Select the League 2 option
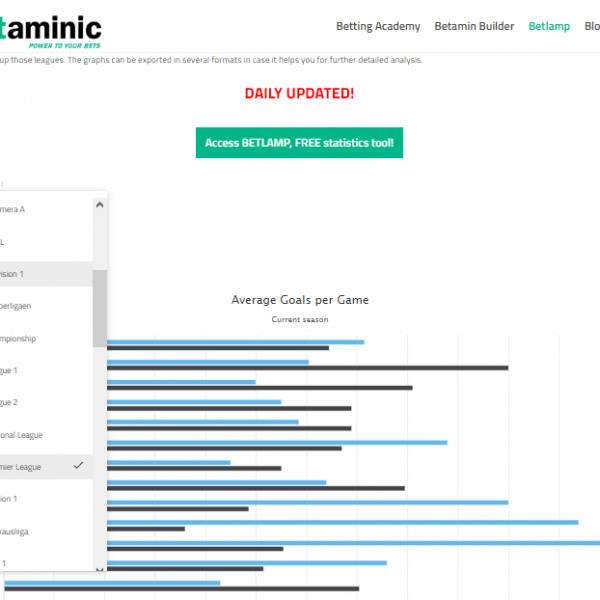600x600 pixels. coord(46,403)
